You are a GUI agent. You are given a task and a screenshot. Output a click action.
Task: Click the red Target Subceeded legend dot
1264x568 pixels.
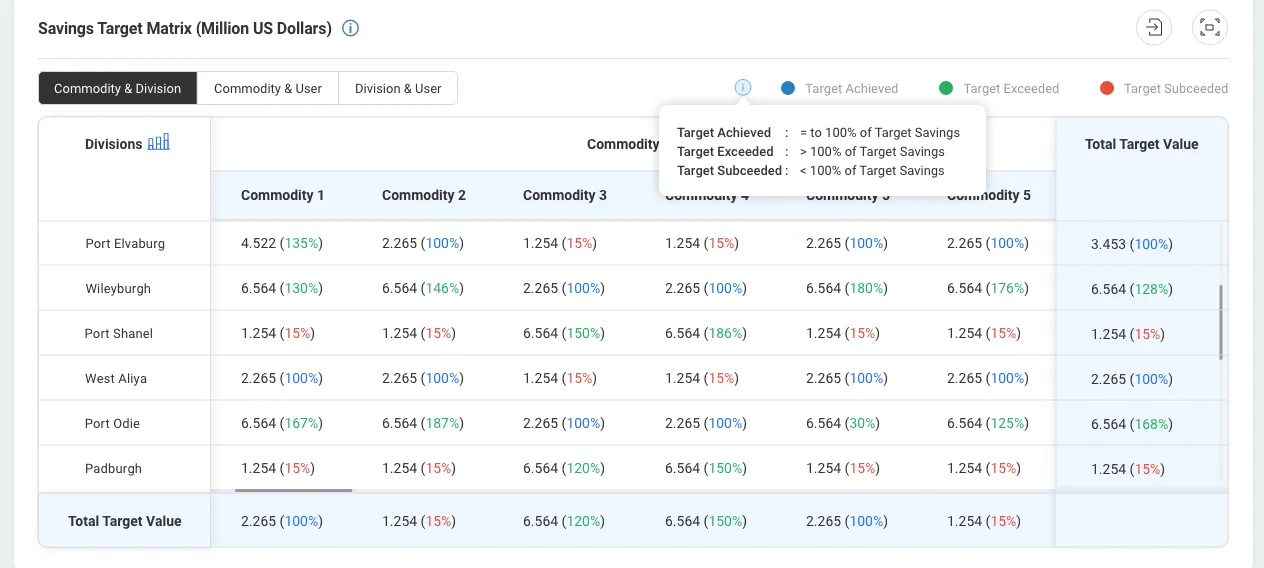(x=1106, y=88)
